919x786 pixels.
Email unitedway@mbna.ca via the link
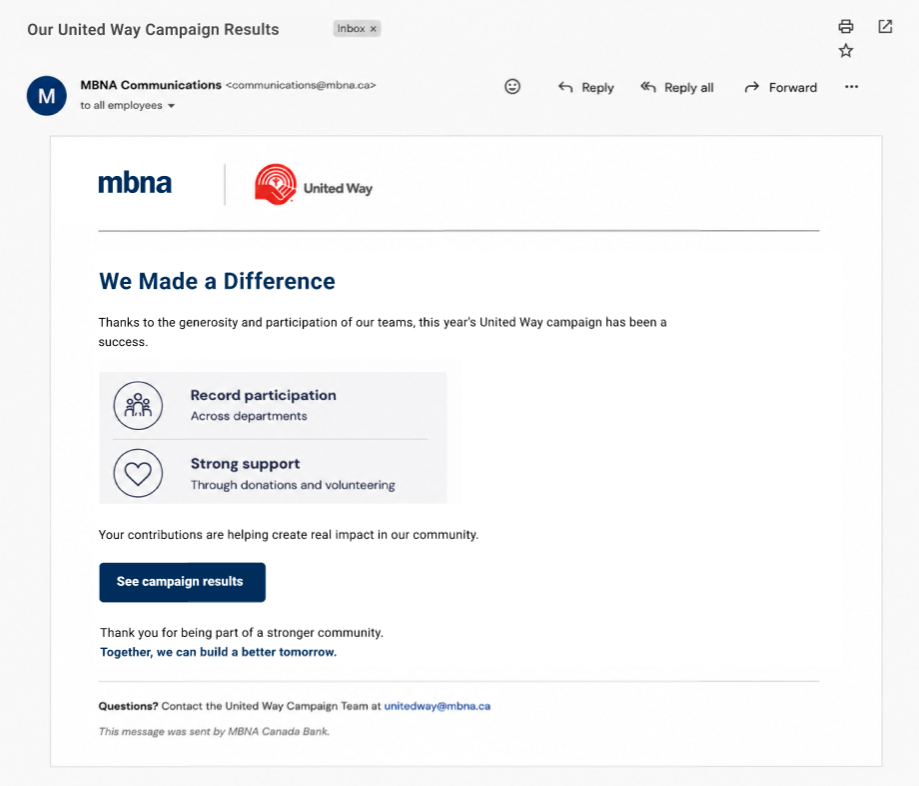(437, 706)
